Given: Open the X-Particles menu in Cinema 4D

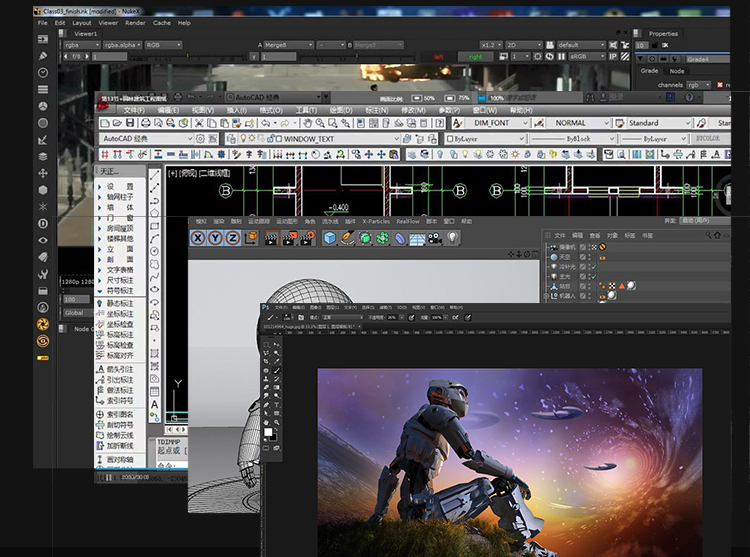Looking at the screenshot, I should coord(376,221).
